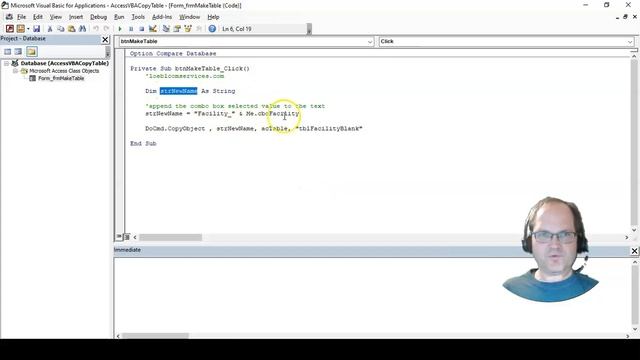Viewport: 640px width, 360px height.
Task: Click the Private Sub btnMakeTable_Click() line
Action: (x=190, y=69)
